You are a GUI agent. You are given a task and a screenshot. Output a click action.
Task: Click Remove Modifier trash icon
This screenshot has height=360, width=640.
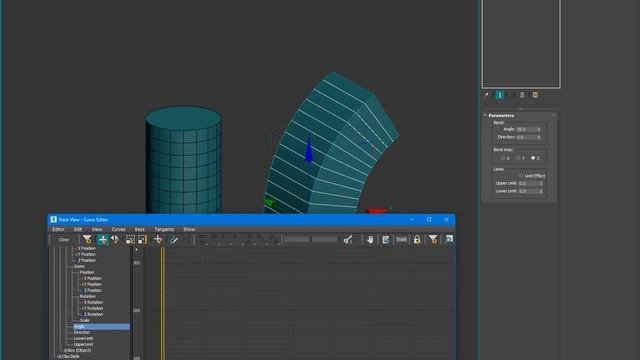[x=522, y=95]
